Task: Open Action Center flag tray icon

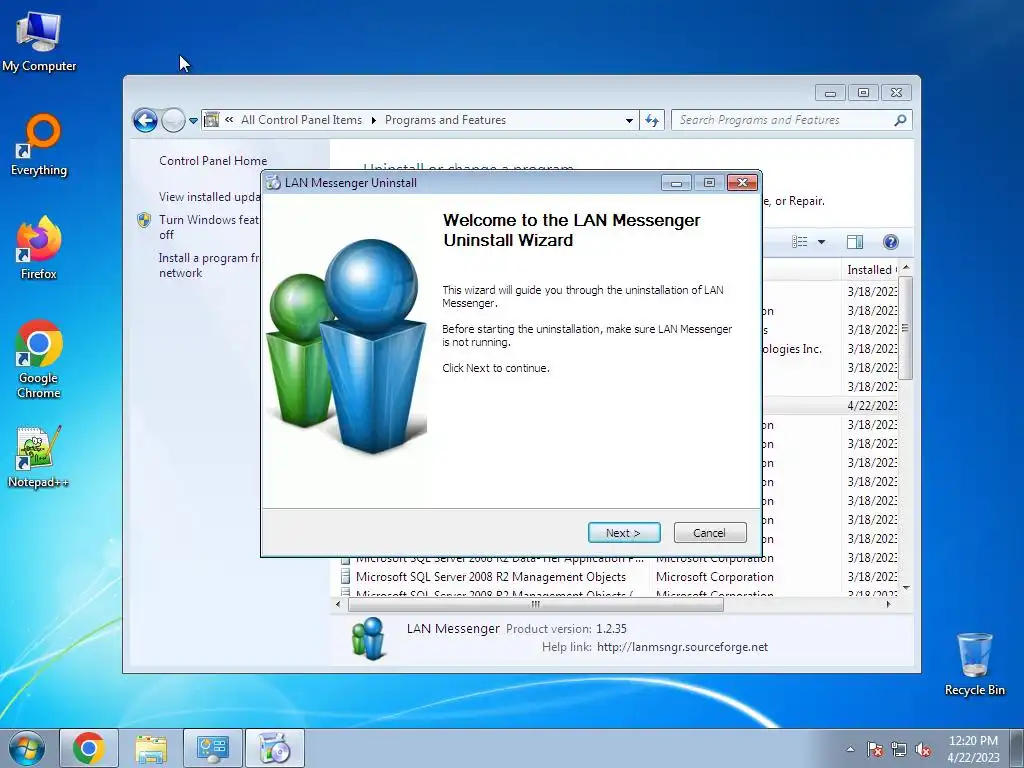Action: pos(875,749)
